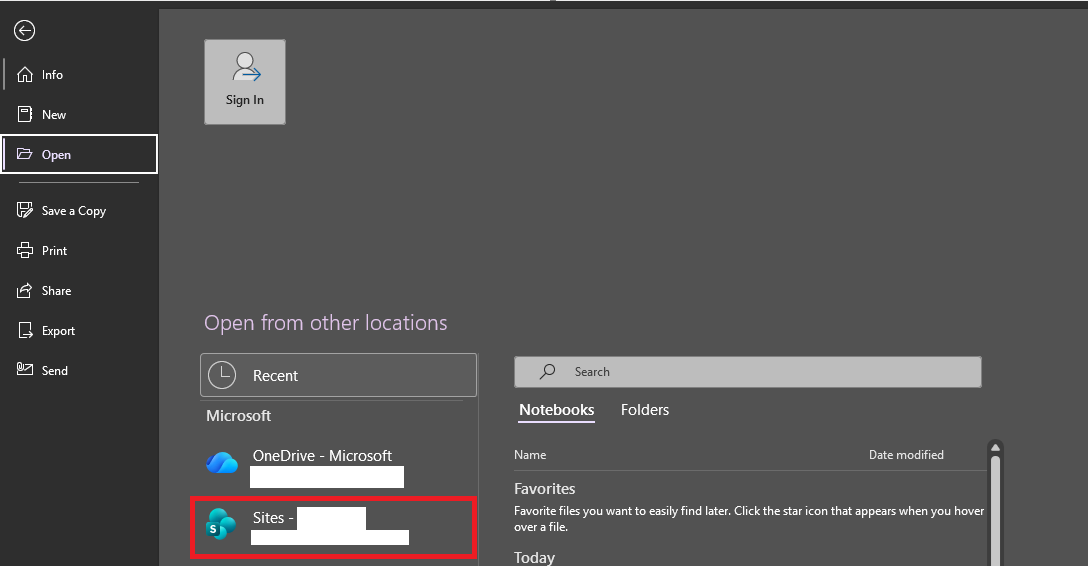Viewport: 1088px width, 566px height.
Task: Click the scrollbar up arrow in the file list
Action: 995,447
